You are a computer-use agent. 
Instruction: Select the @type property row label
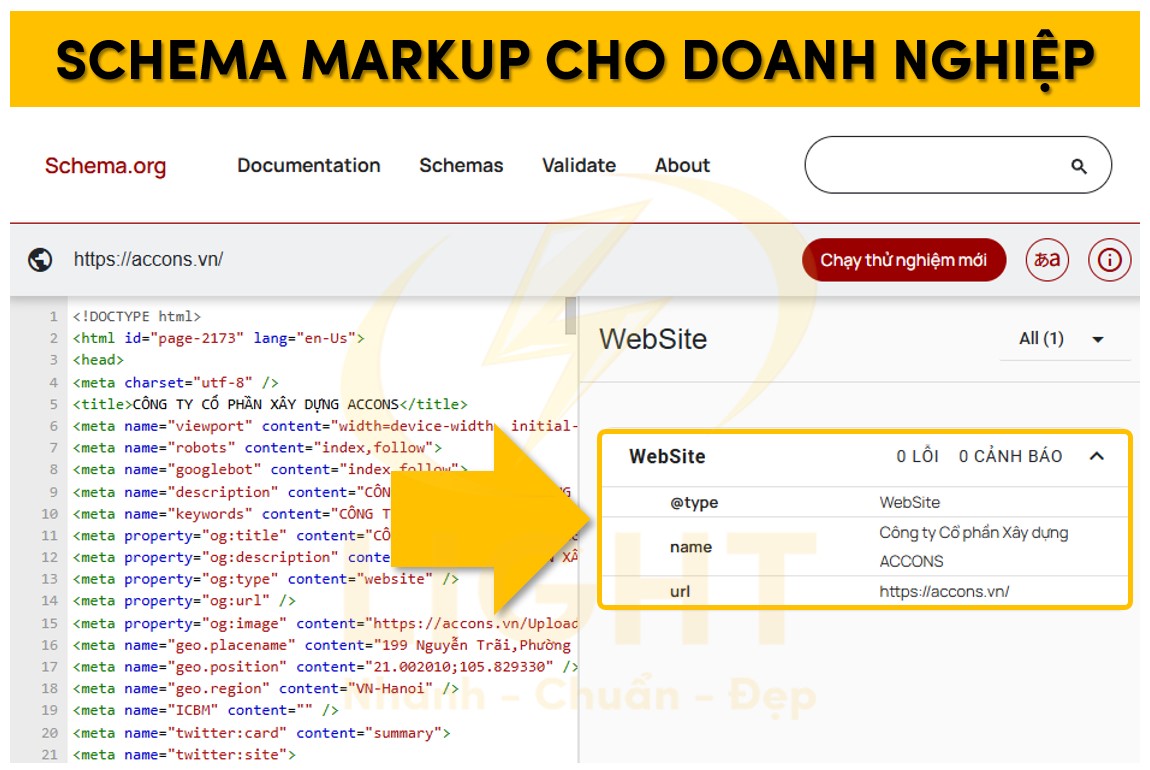[694, 502]
